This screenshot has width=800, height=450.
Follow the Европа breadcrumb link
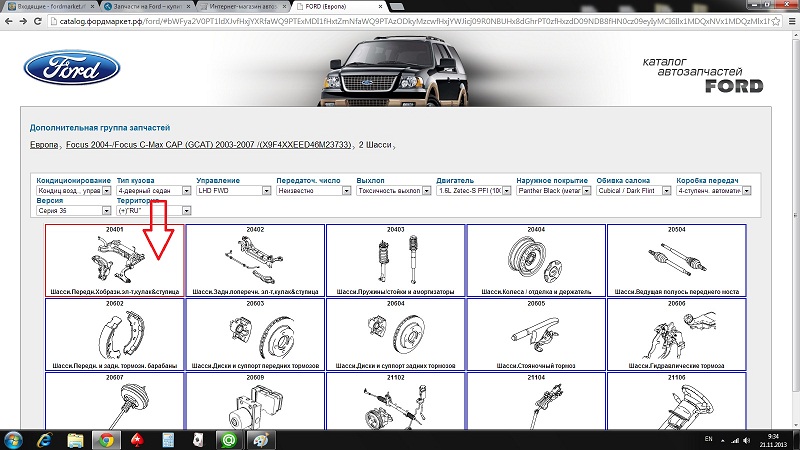coord(44,145)
